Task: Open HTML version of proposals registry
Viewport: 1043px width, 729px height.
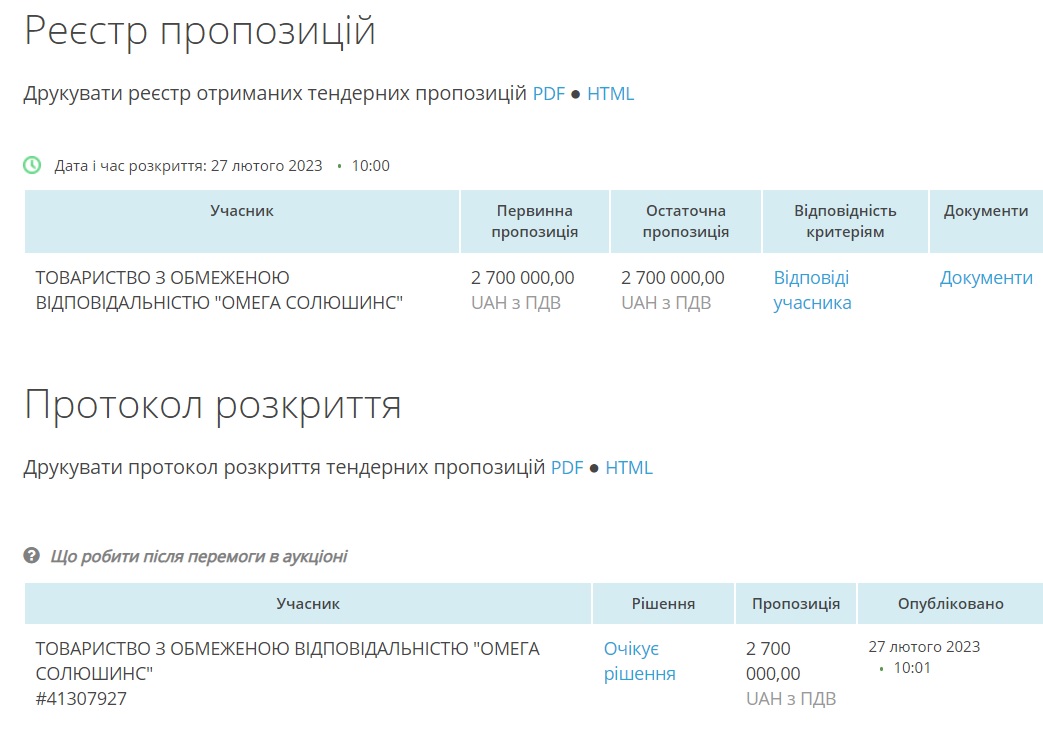Action: coord(611,94)
